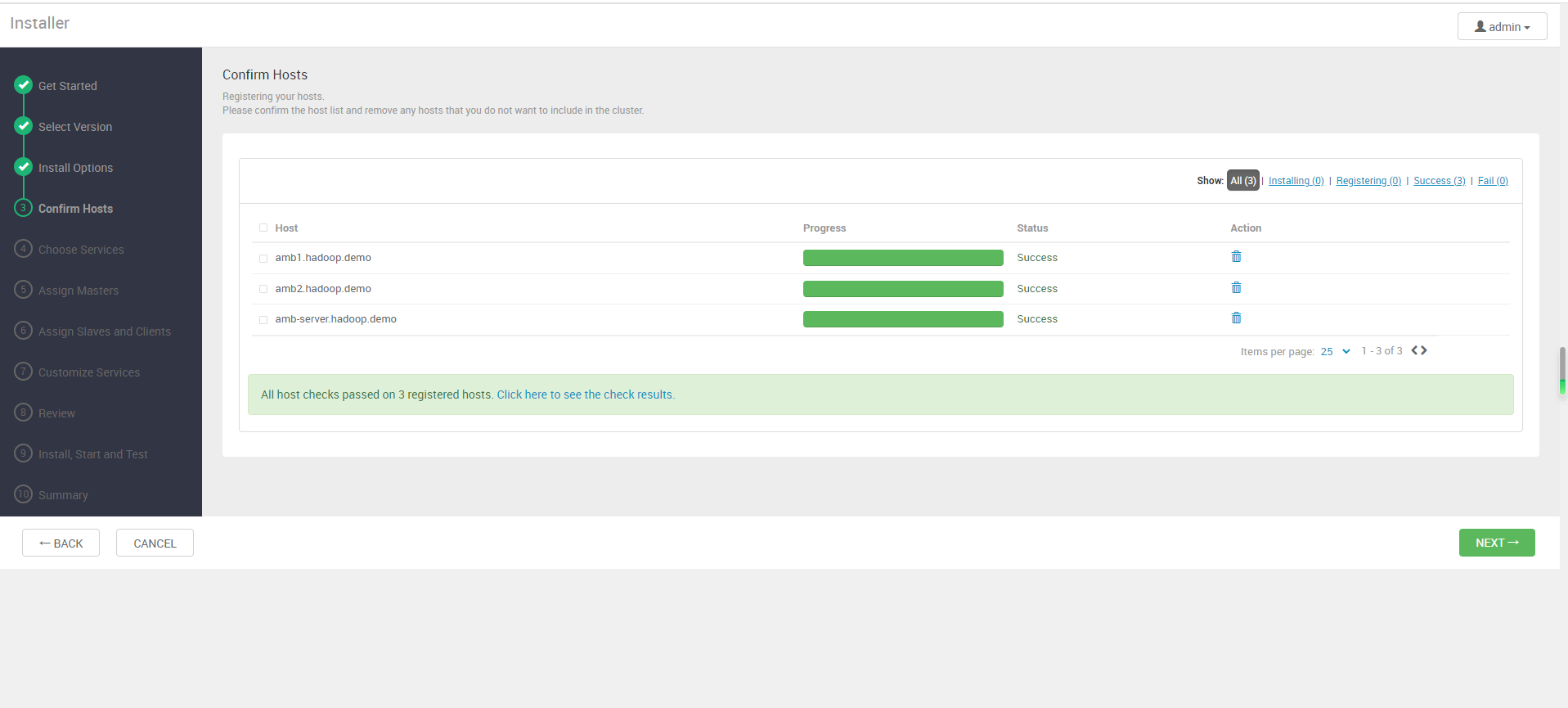Filter hosts by Registering (0)

[1368, 181]
